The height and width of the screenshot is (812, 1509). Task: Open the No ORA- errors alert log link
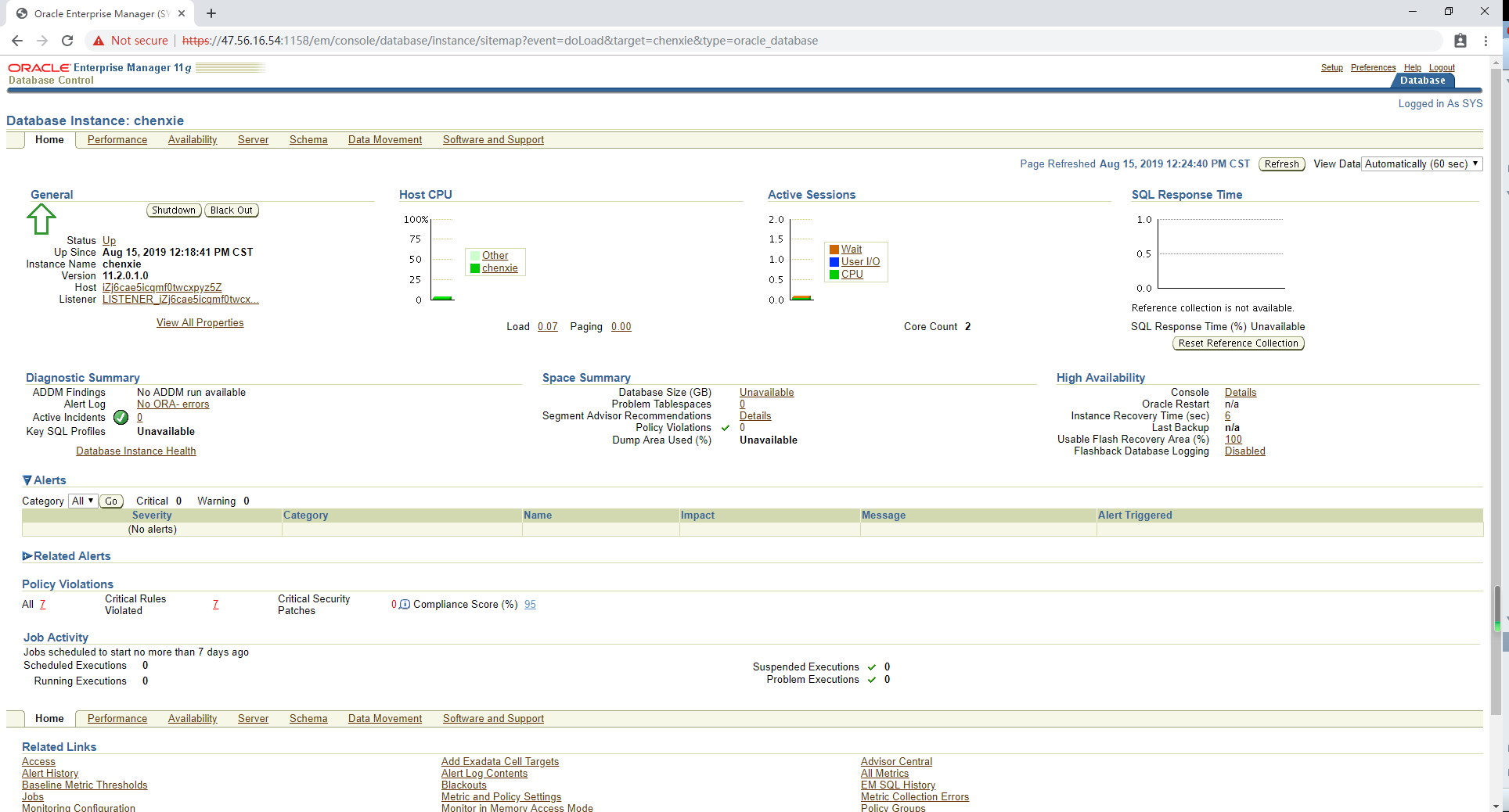point(173,404)
